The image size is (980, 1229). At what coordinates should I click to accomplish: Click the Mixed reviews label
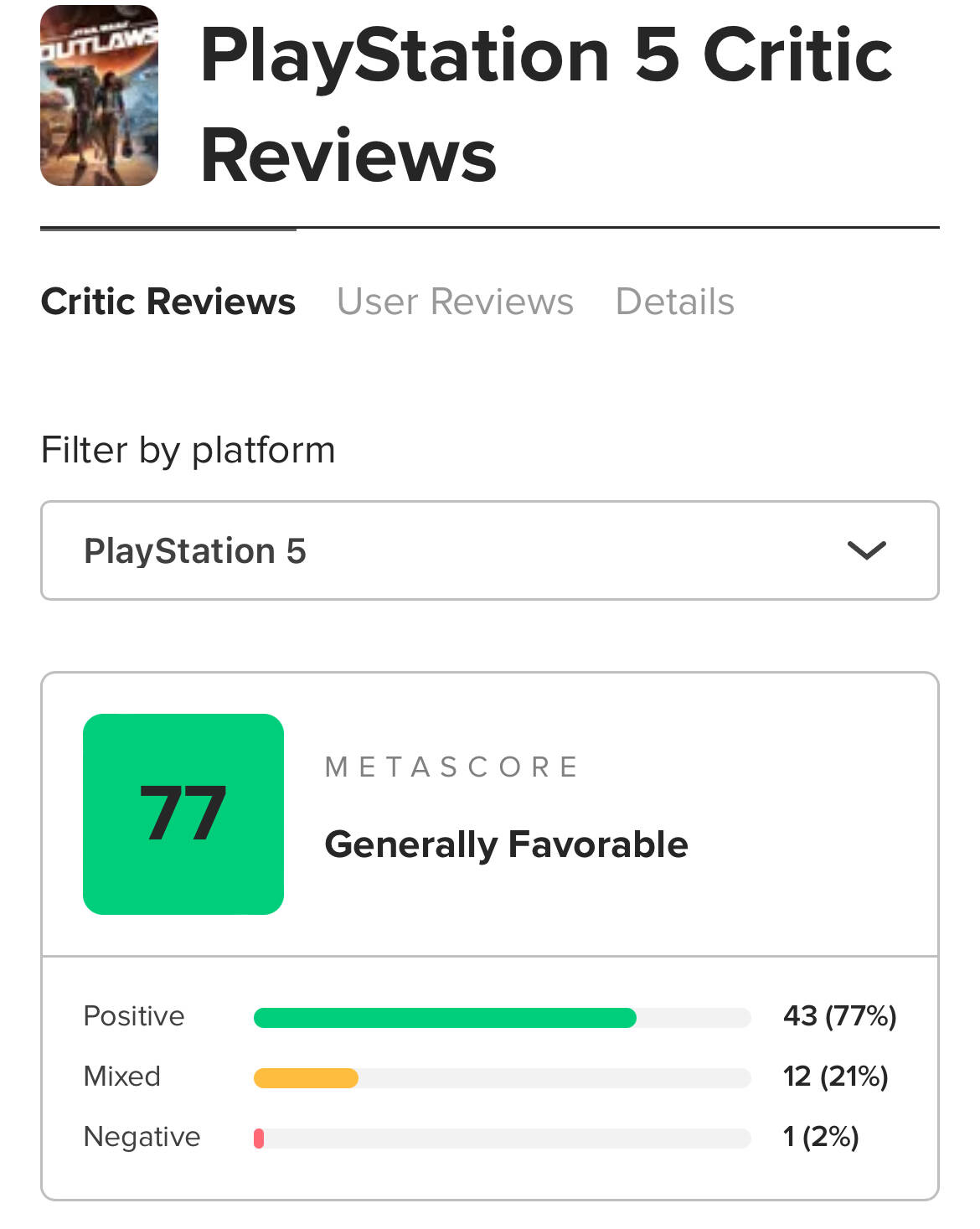[x=122, y=1077]
